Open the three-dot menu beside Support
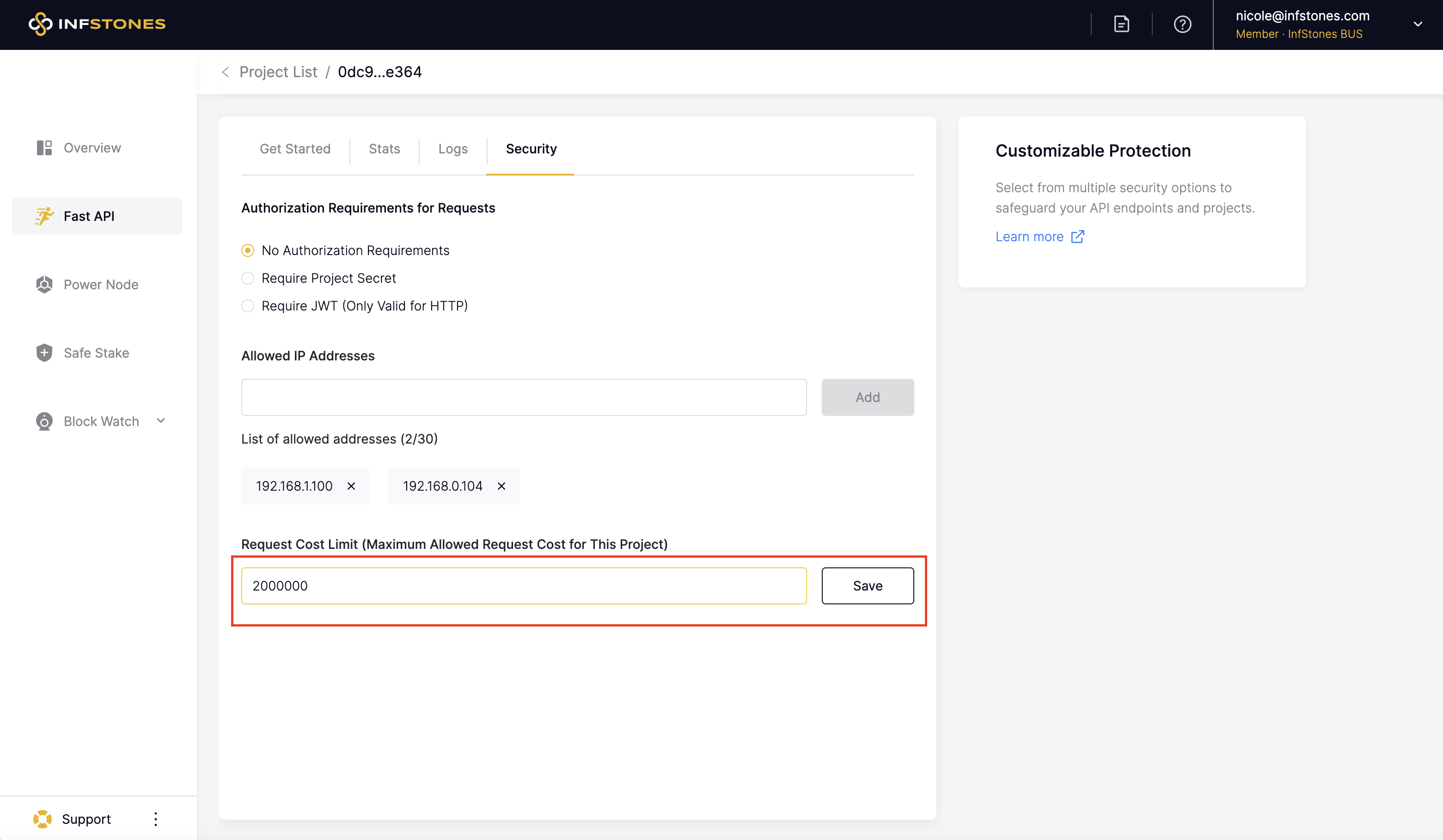 [x=155, y=819]
